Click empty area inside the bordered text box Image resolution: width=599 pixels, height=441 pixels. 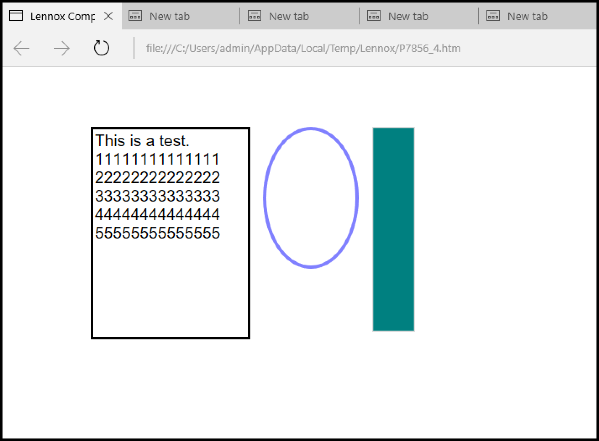(x=170, y=290)
